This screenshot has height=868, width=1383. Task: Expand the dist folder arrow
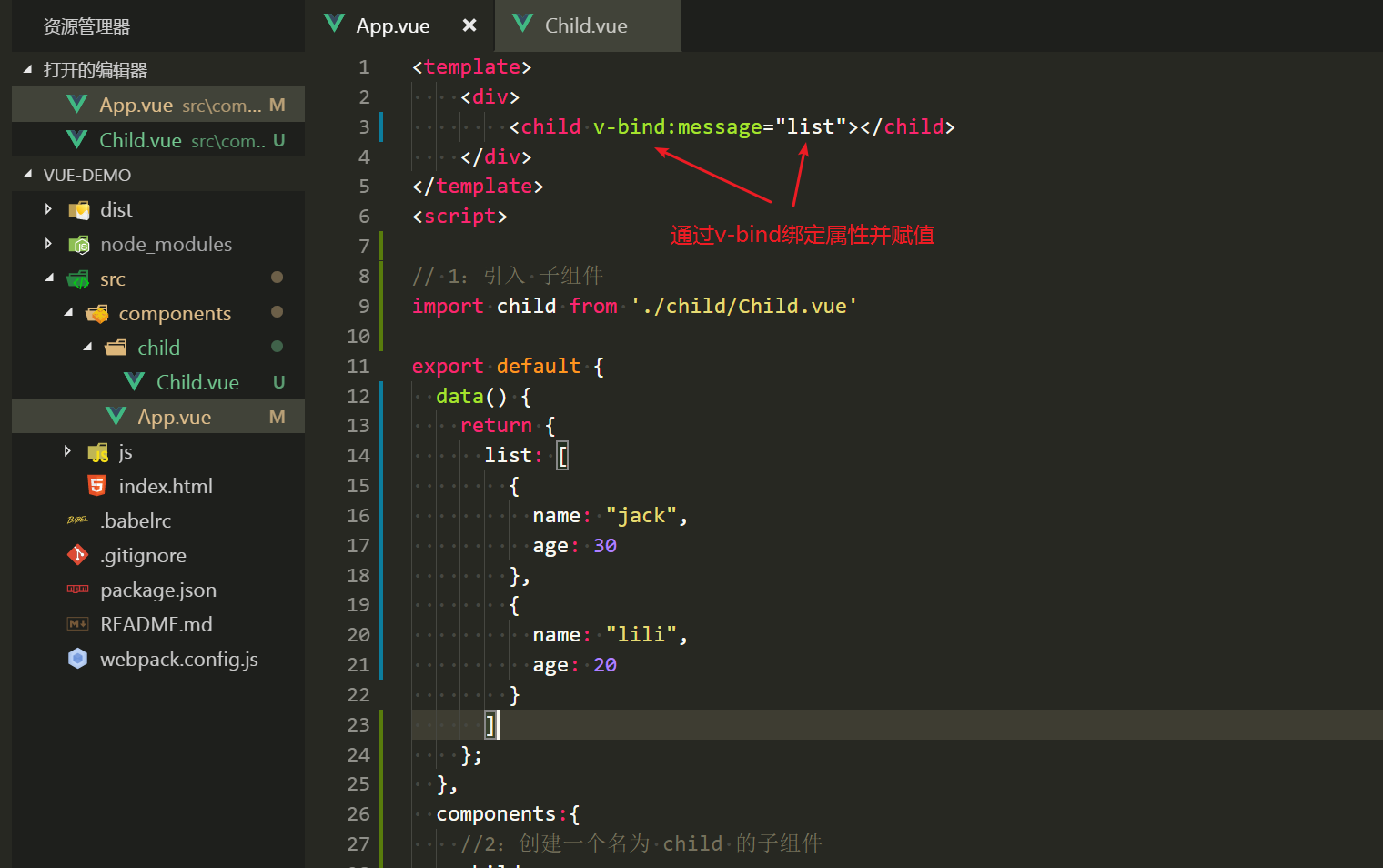point(48,209)
